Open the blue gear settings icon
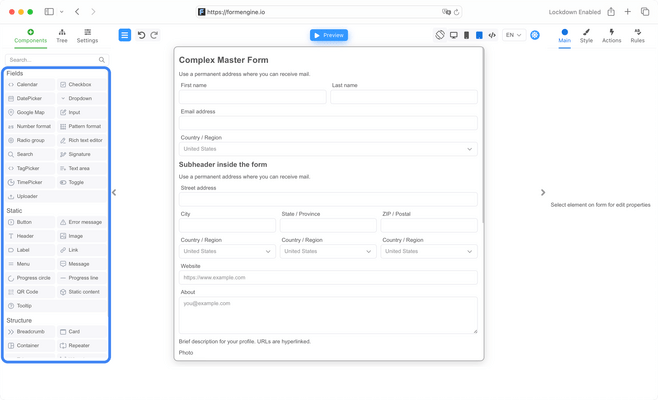Screen dimensions: 658x400 point(535,35)
